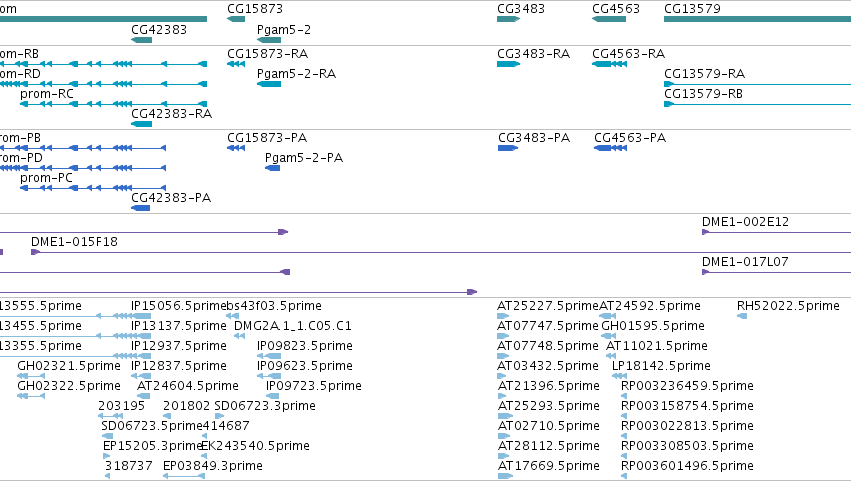This screenshot has width=851, height=481.
Task: Click the Pgam5-2 gene label
Action: coord(284,30)
